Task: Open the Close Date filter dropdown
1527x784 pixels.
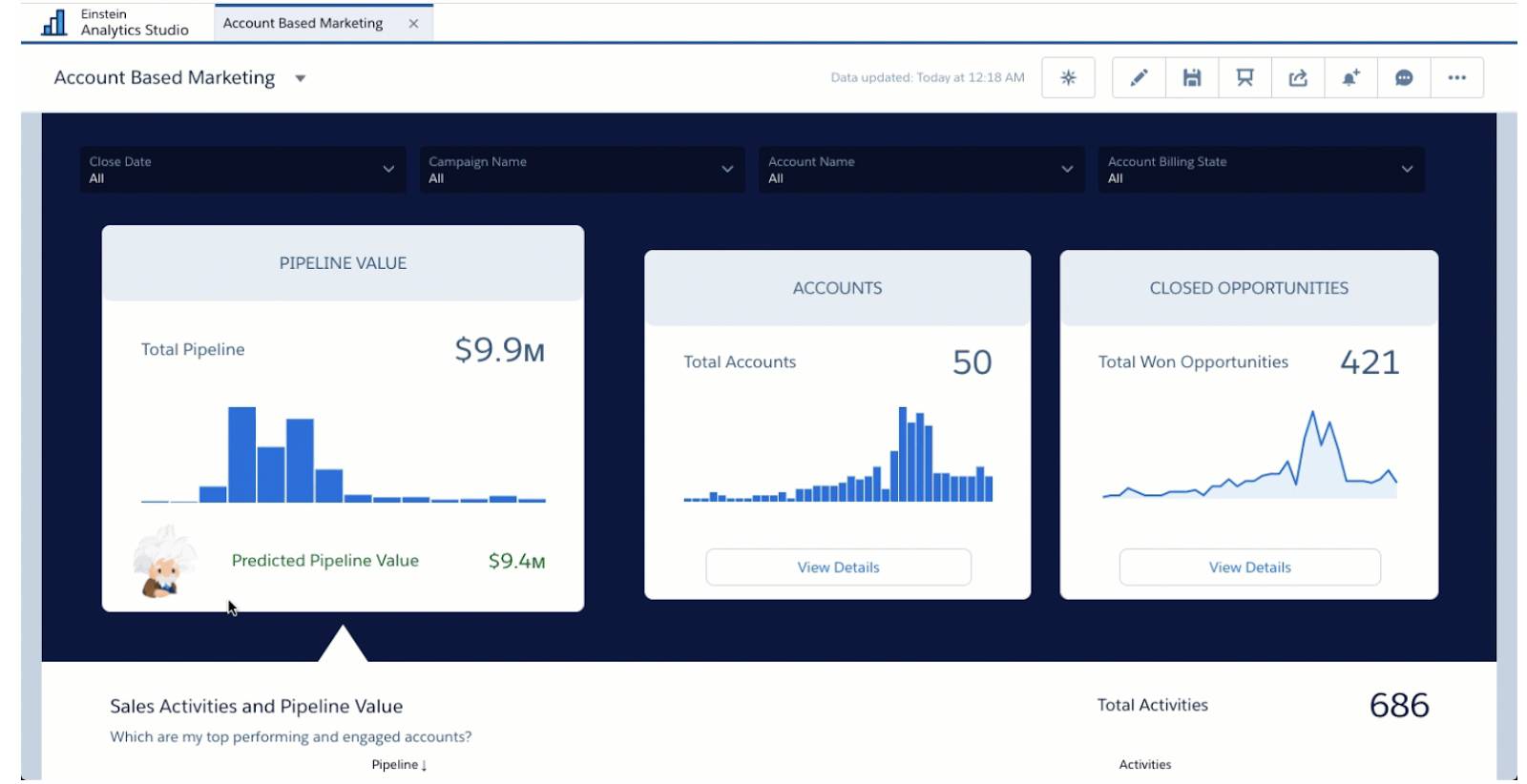Action: pyautogui.click(x=242, y=170)
